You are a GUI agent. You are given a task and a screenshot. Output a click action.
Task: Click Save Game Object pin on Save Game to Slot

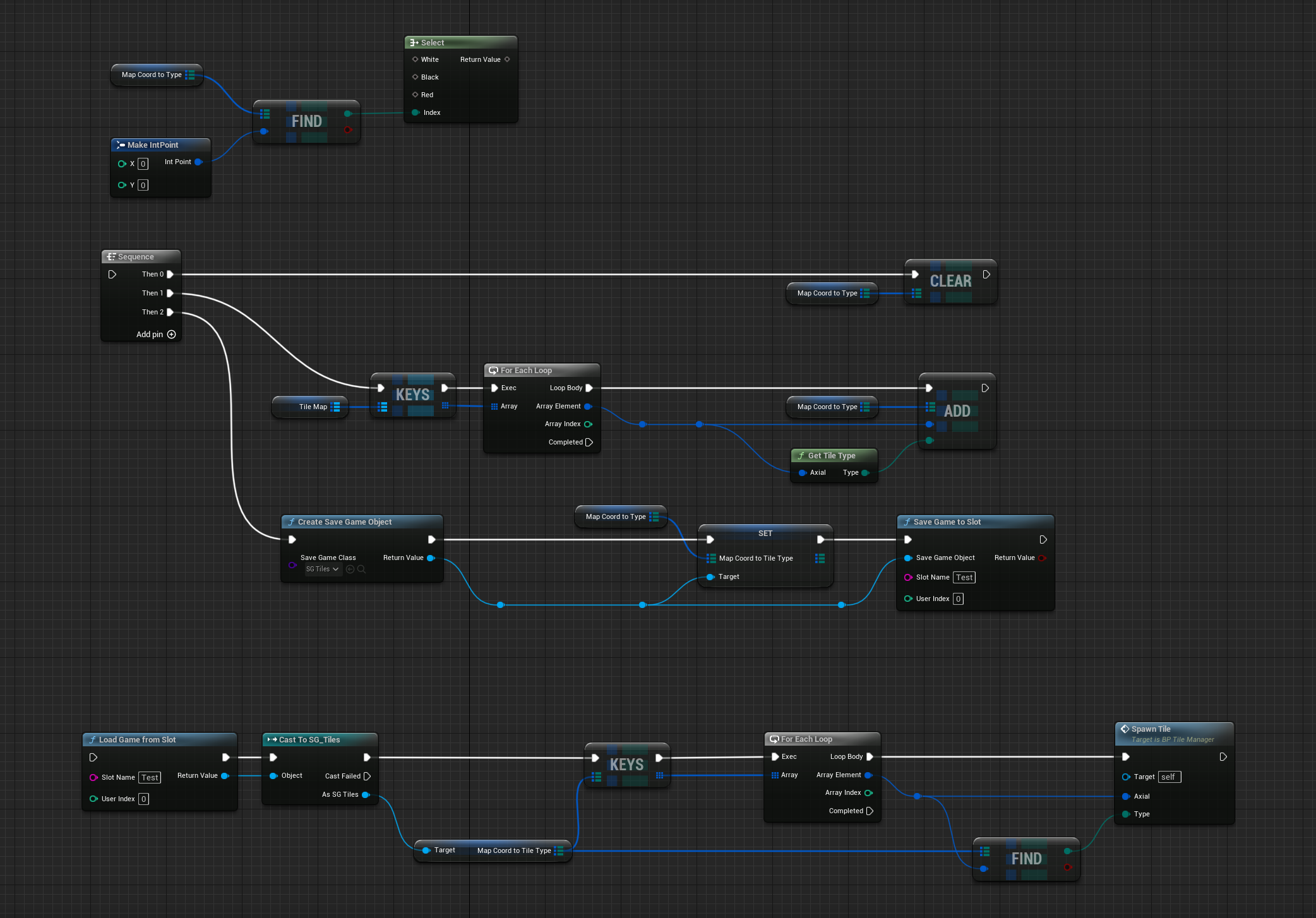click(907, 557)
